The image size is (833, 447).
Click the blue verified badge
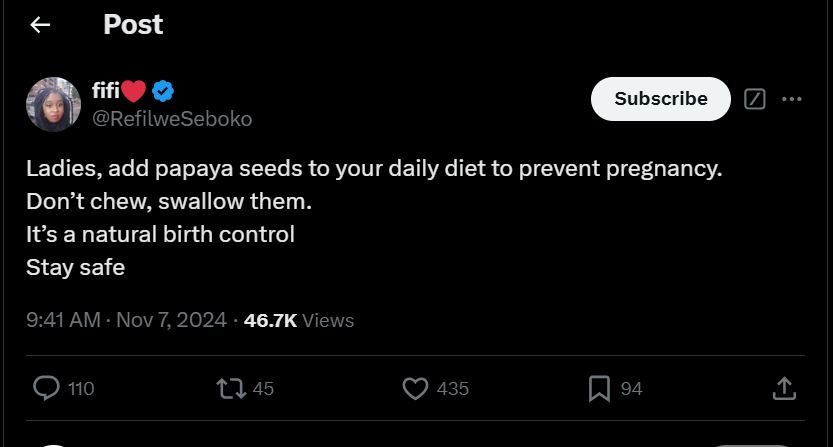(163, 92)
